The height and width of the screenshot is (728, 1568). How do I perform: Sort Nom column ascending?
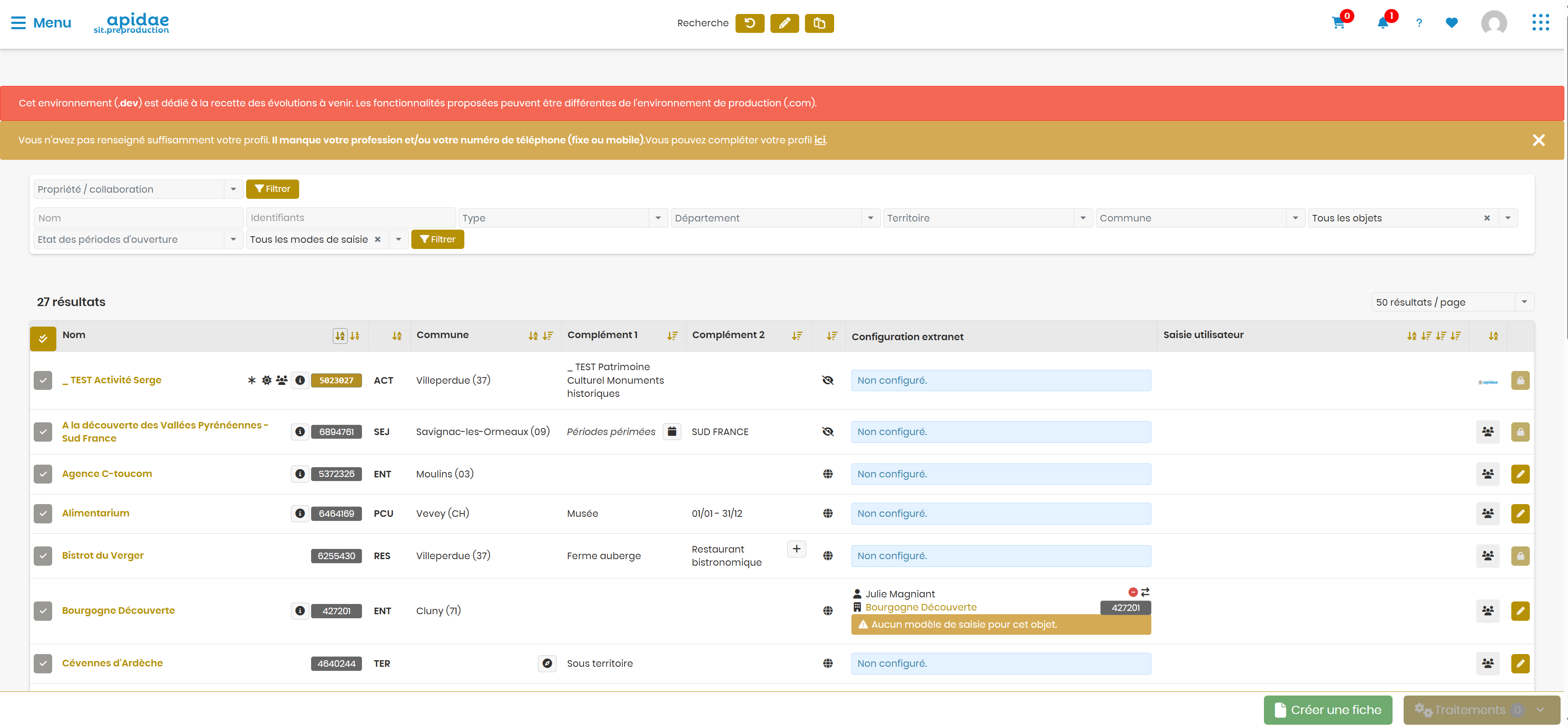340,335
